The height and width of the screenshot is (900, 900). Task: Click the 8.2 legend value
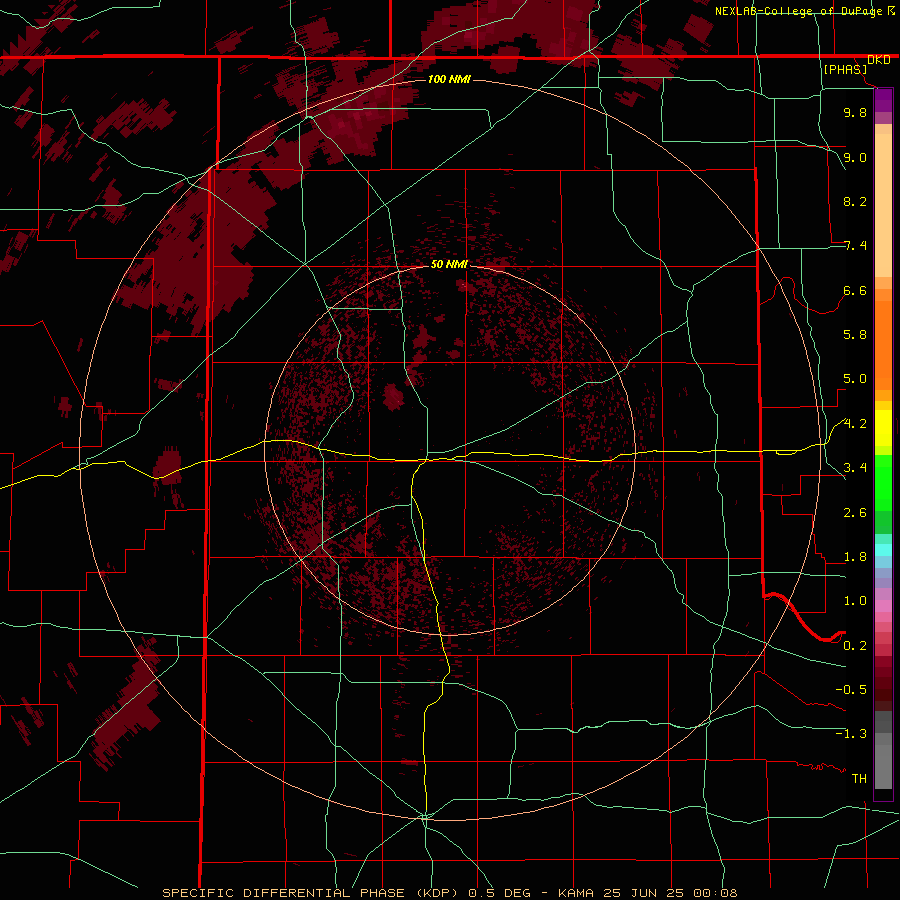[855, 201]
